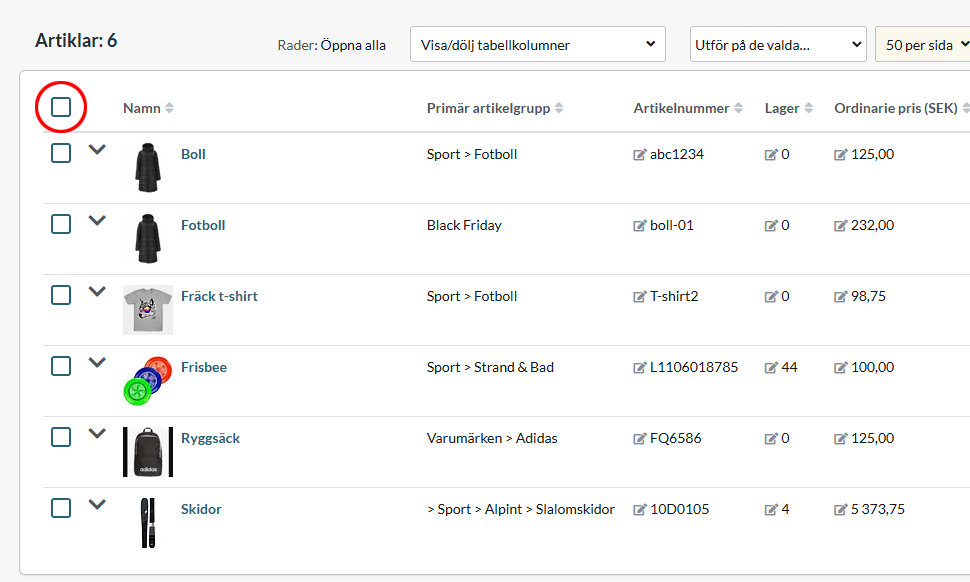
Task: Open Utför på de valda dropdown
Action: [x=778, y=45]
